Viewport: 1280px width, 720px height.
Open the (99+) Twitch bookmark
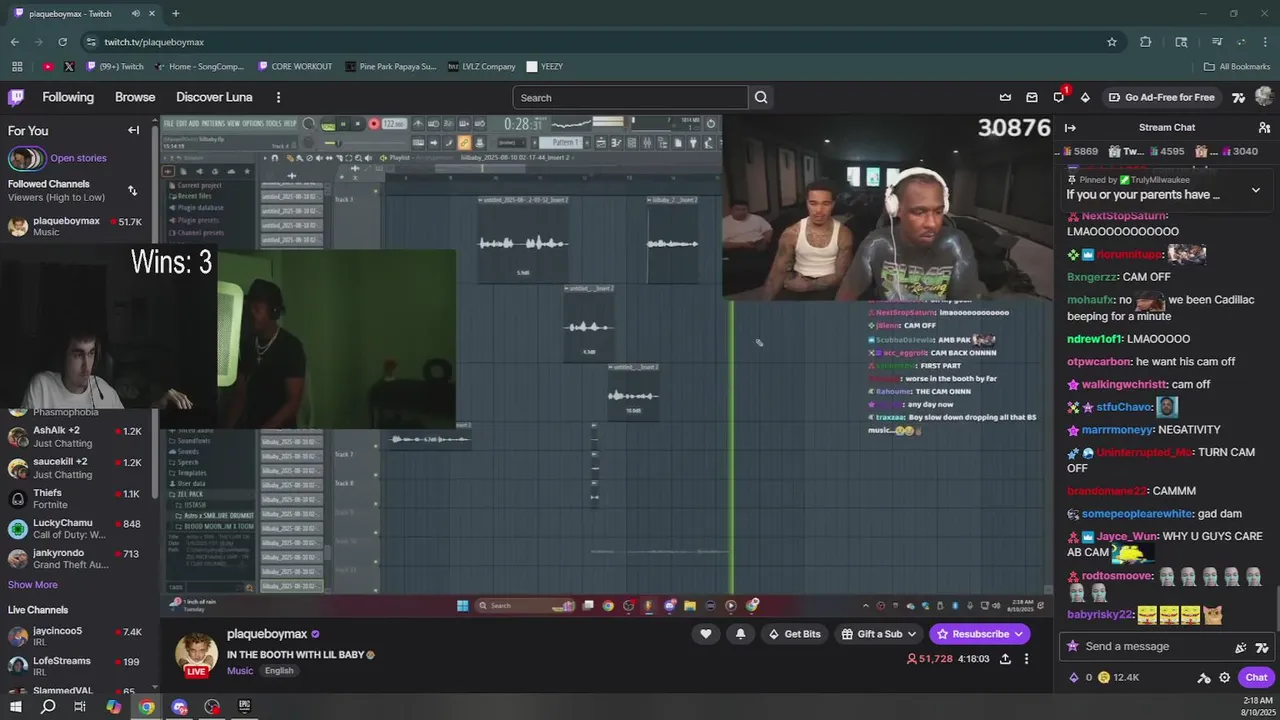coord(115,67)
